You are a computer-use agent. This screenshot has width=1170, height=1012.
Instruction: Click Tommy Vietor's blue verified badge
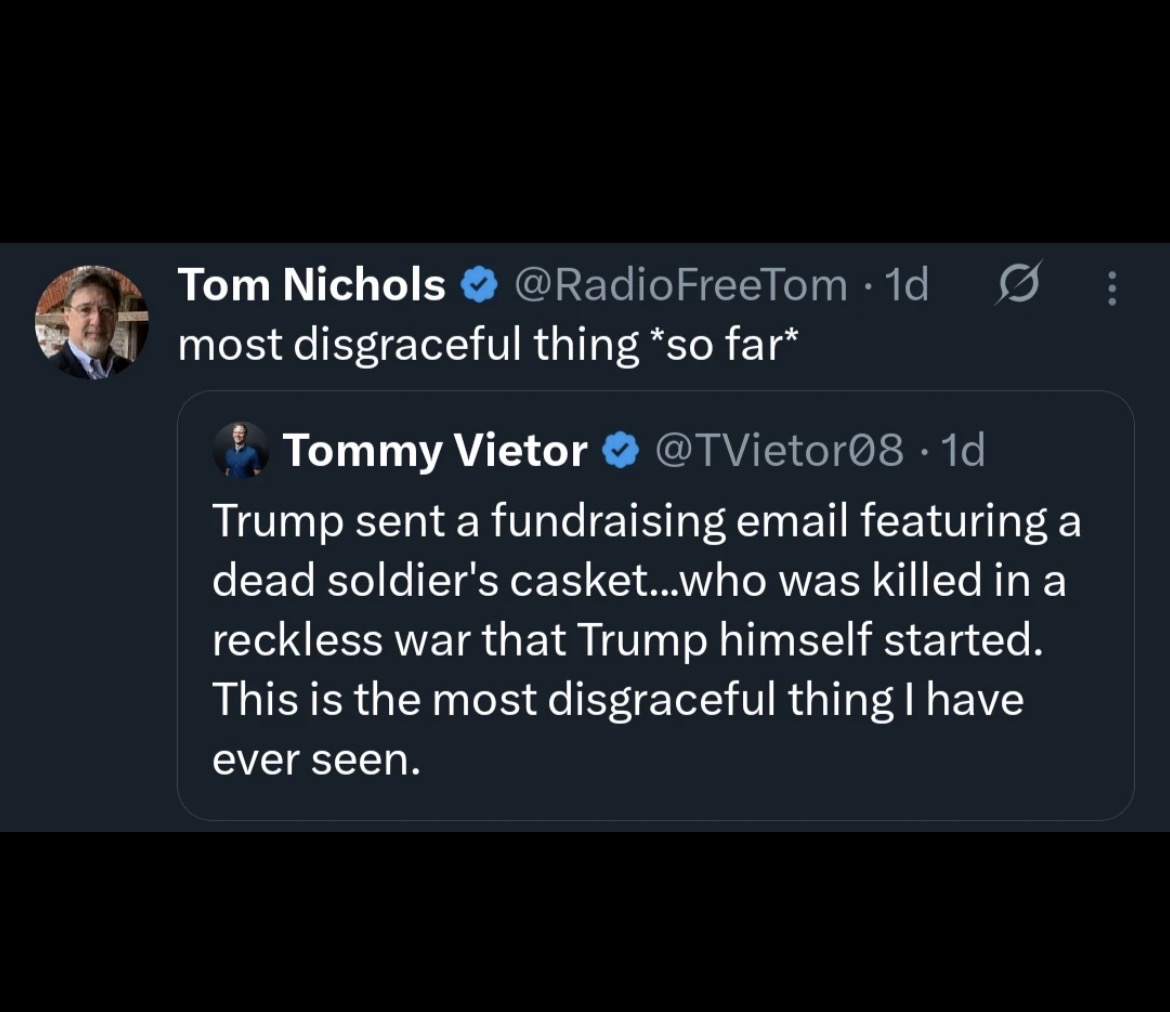click(620, 452)
